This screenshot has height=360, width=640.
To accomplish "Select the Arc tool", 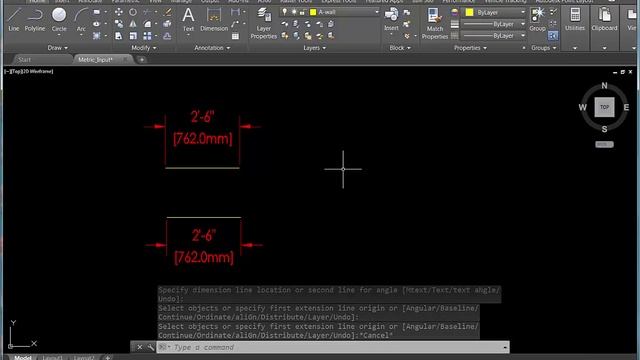I will coord(81,20).
